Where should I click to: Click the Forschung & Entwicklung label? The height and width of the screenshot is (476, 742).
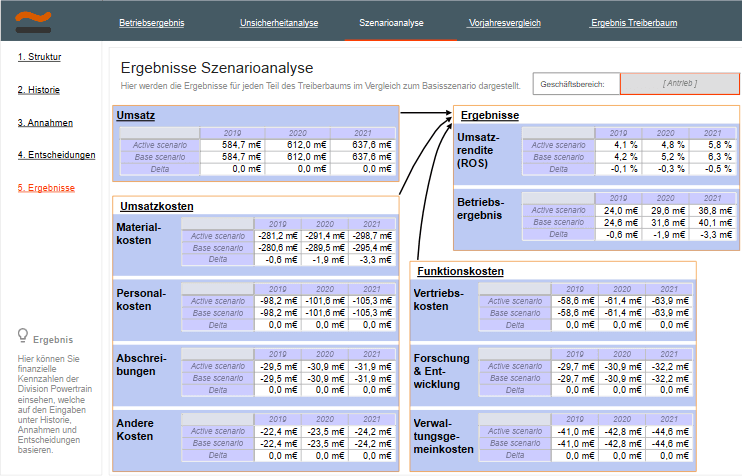pyautogui.click(x=441, y=371)
